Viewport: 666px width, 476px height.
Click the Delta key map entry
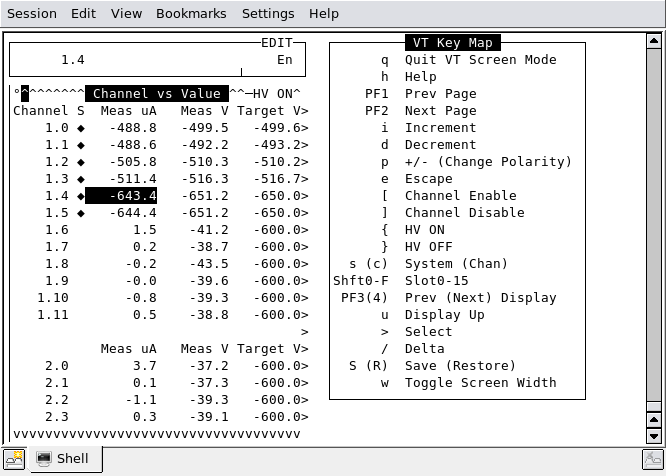point(425,349)
